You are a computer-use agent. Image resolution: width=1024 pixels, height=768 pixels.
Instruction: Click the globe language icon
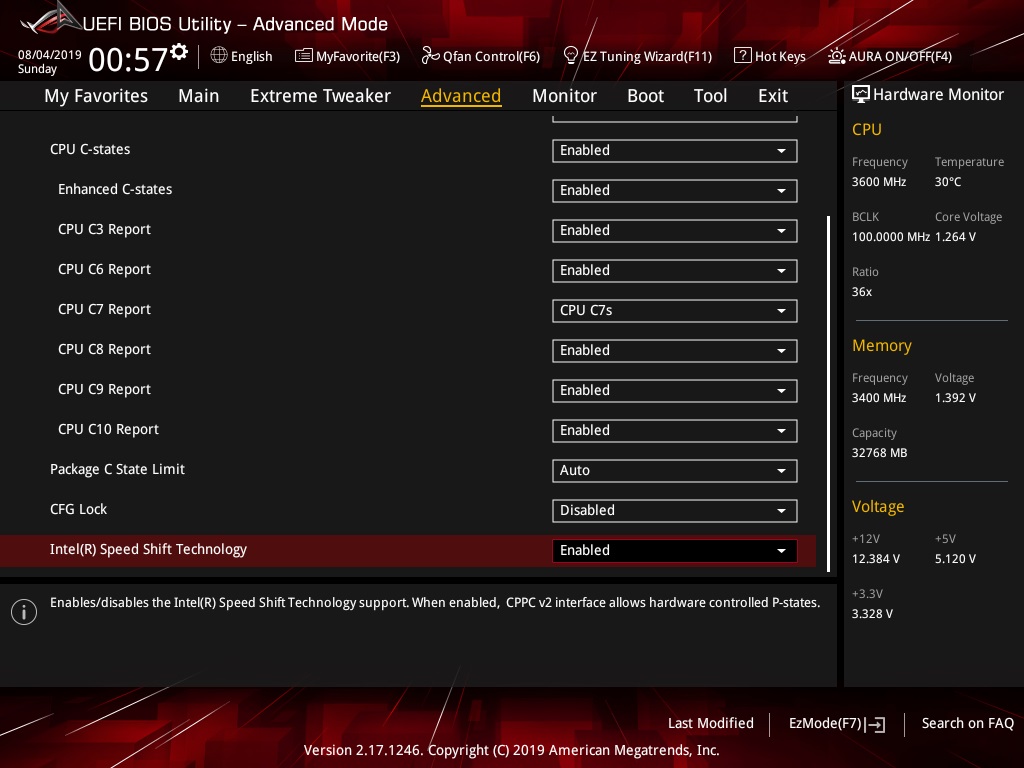coord(219,56)
